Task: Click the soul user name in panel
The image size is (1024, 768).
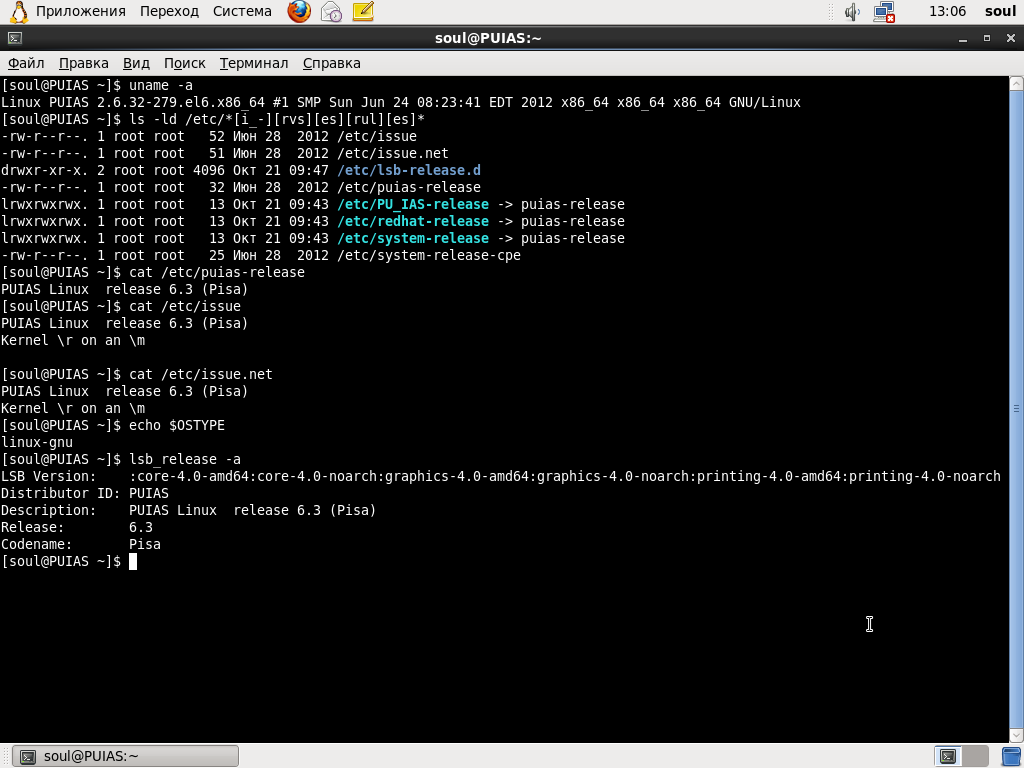Action: (1000, 11)
